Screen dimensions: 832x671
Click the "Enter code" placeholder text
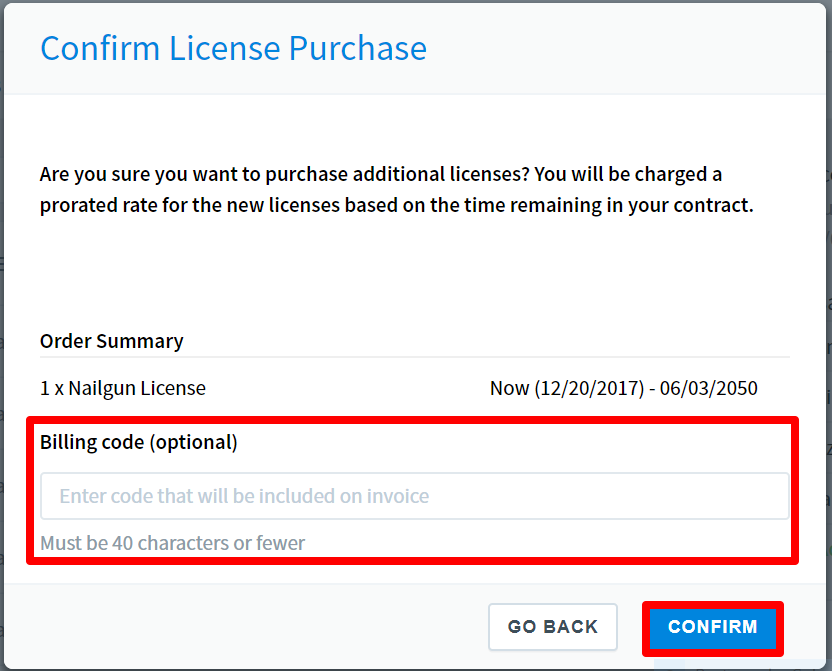click(x=244, y=496)
